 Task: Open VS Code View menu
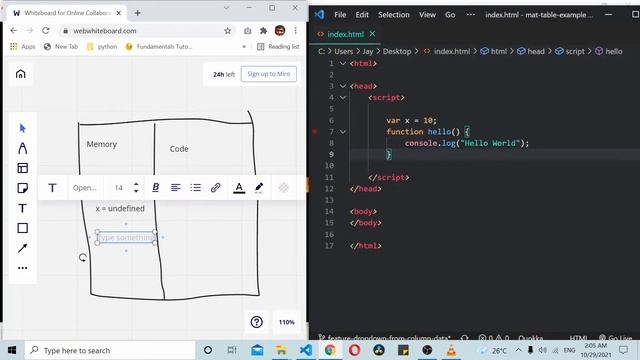click(x=427, y=15)
